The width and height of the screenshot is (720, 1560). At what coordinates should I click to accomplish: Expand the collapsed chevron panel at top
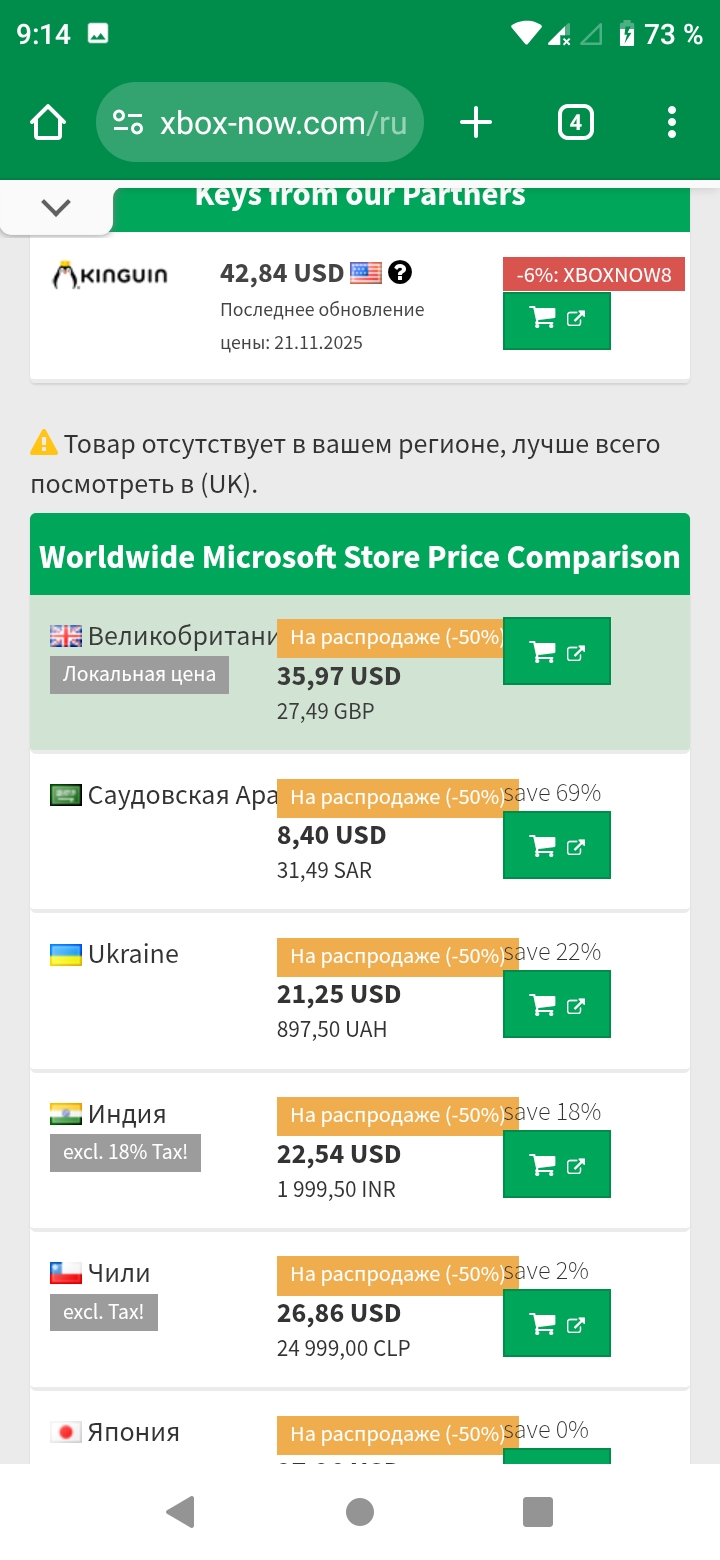[56, 208]
